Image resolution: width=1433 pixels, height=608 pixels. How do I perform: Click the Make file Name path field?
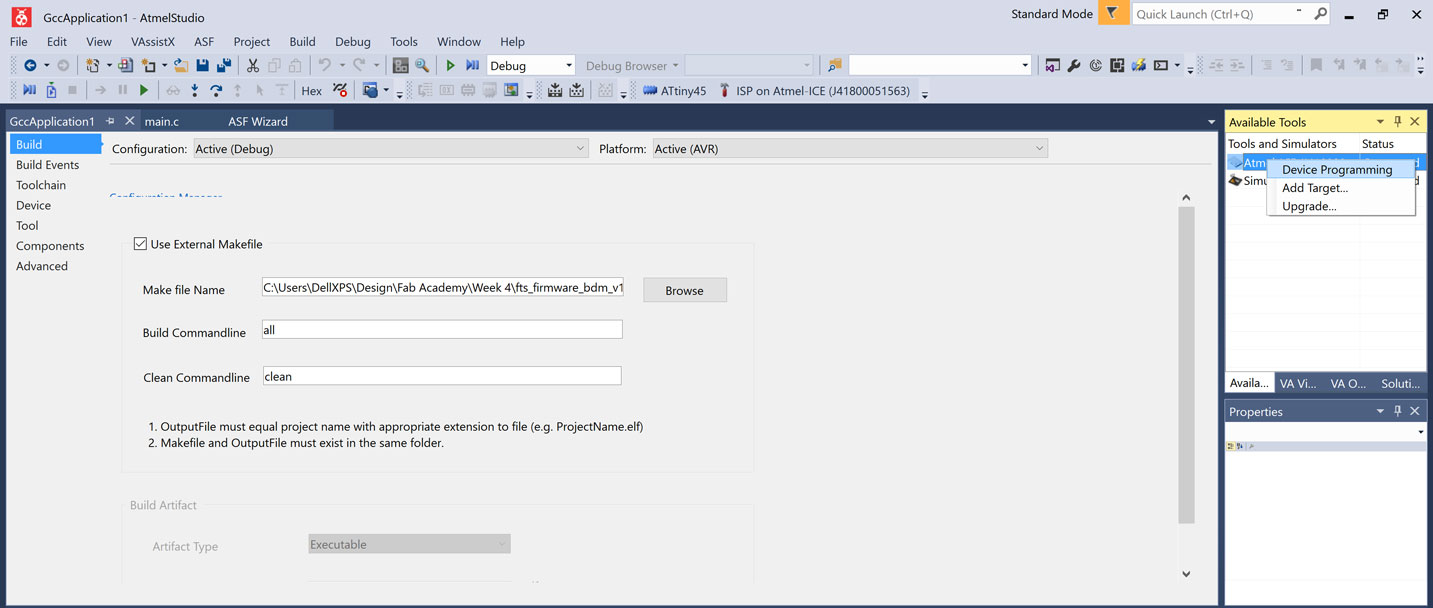pyautogui.click(x=442, y=288)
